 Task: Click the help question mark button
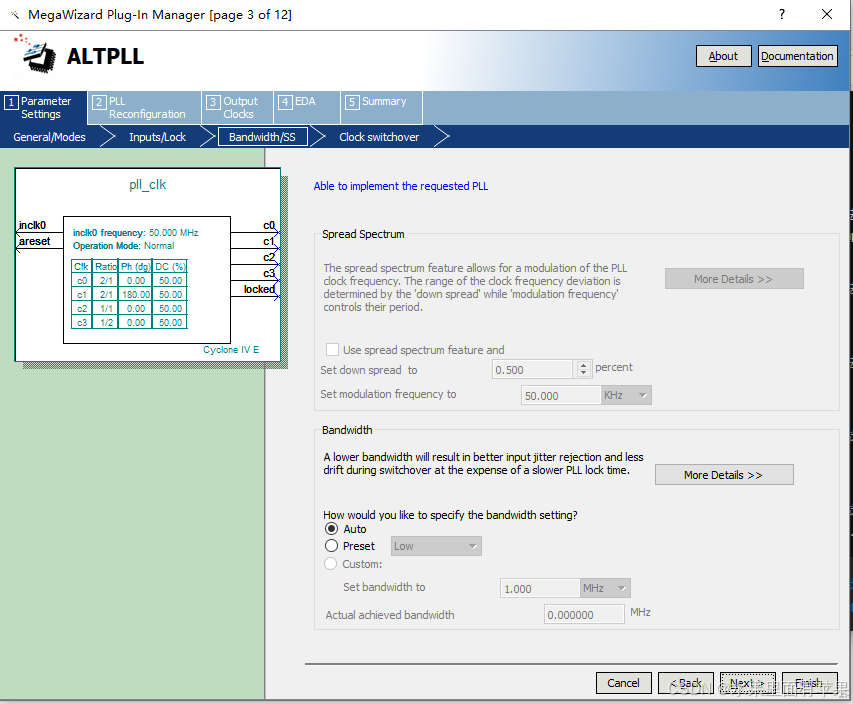782,14
